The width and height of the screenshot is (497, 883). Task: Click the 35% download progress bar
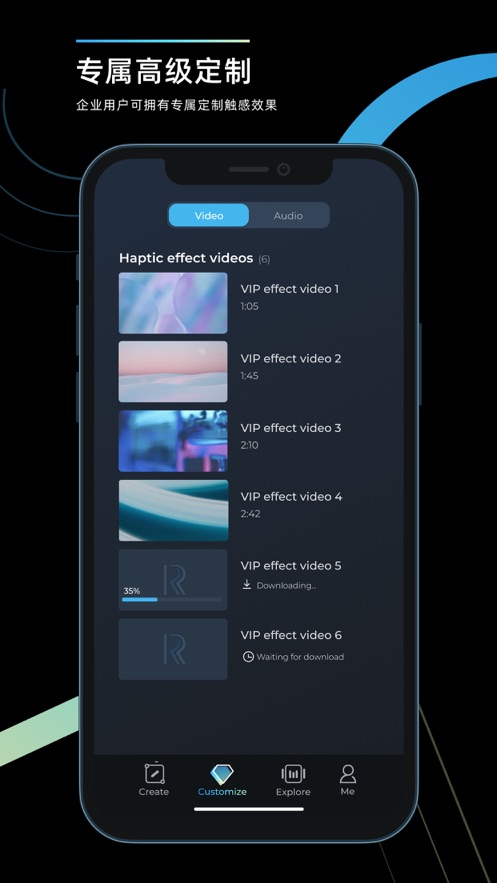(x=172, y=600)
